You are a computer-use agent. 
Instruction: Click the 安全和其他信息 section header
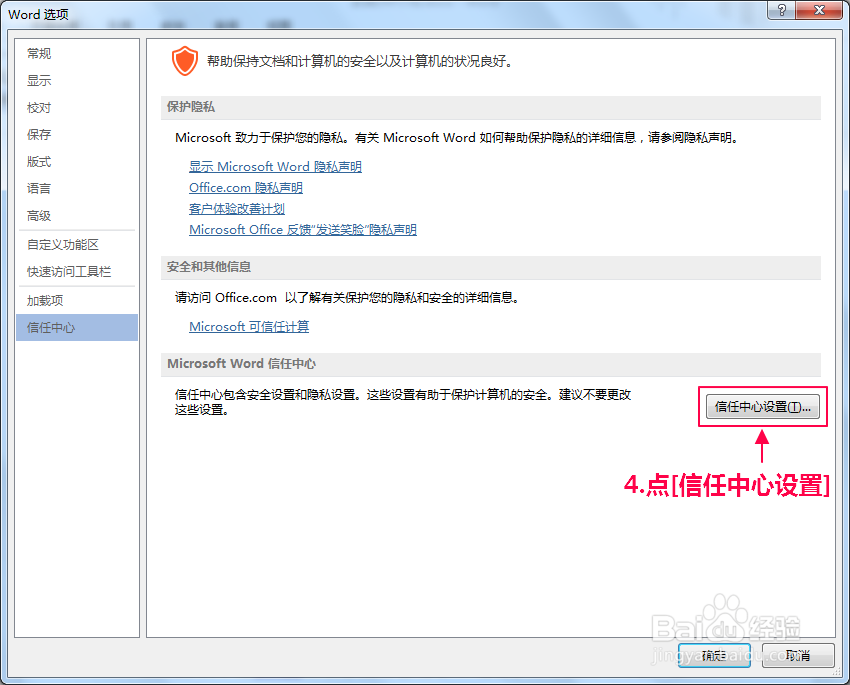click(491, 267)
